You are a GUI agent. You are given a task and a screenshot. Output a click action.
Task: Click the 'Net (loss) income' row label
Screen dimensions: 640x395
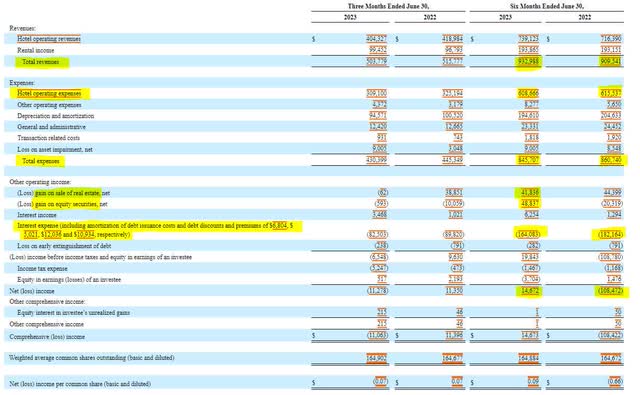coord(31,291)
